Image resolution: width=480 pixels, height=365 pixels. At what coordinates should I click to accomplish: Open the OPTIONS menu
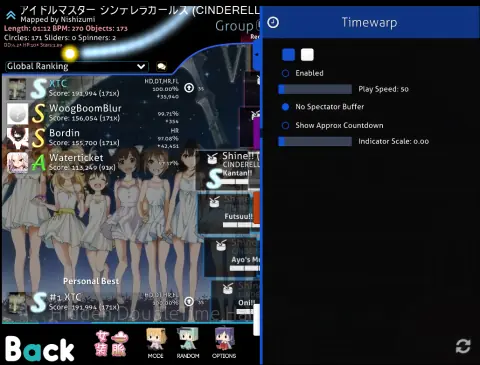pos(224,343)
